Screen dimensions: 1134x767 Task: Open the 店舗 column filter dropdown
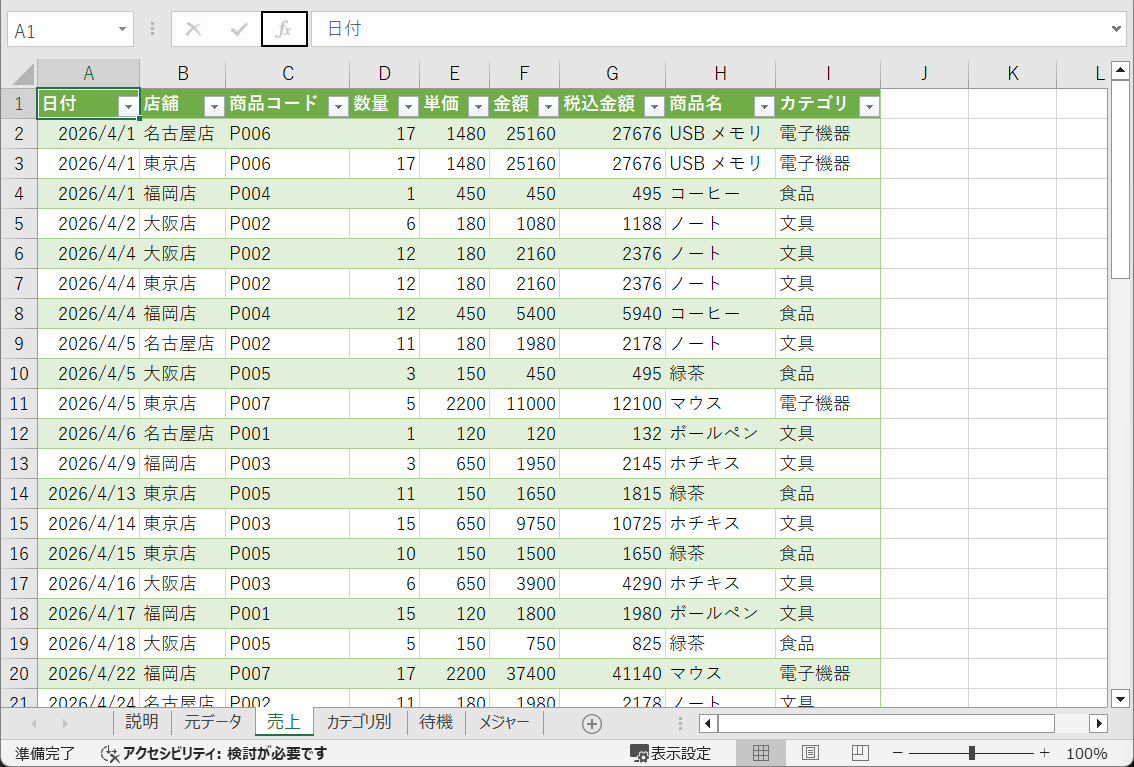[214, 107]
